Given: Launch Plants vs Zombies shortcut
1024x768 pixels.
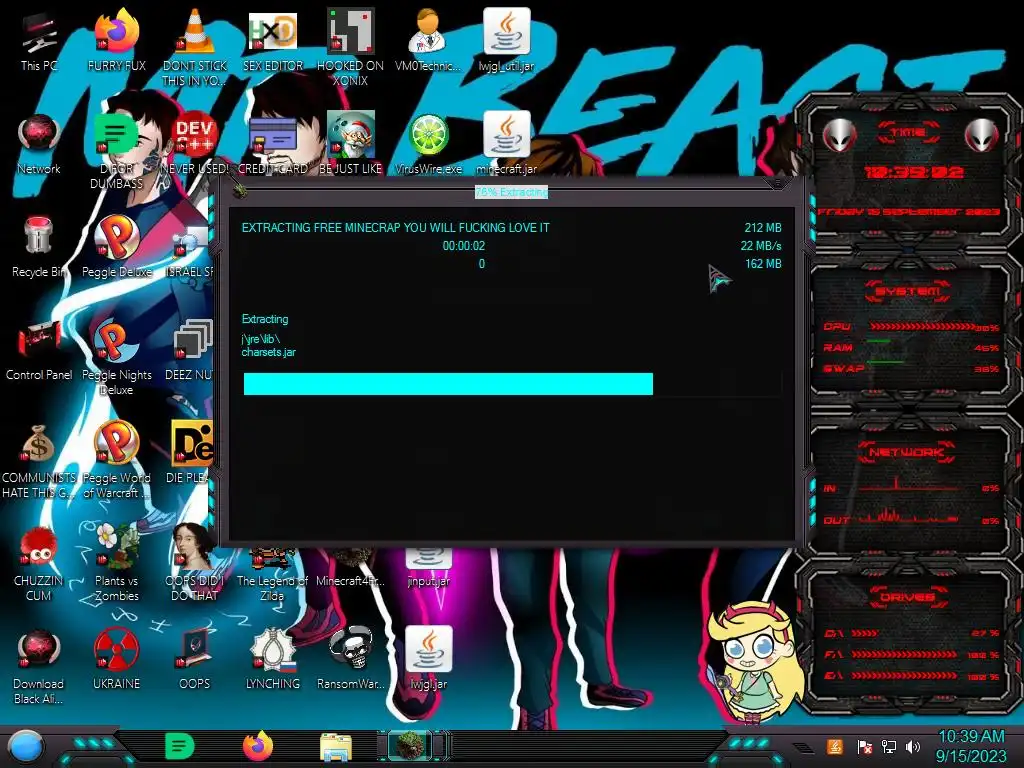Looking at the screenshot, I should pos(116,564).
